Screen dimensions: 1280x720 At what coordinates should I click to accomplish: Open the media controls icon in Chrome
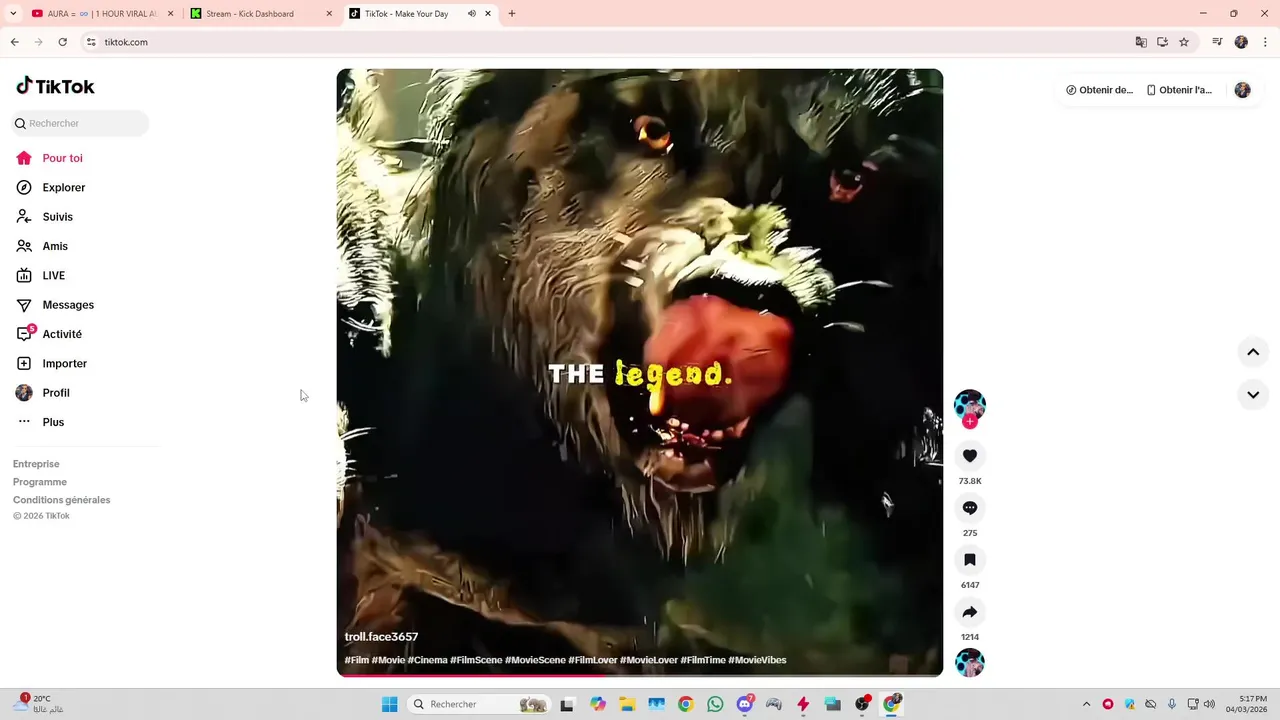(x=1217, y=42)
